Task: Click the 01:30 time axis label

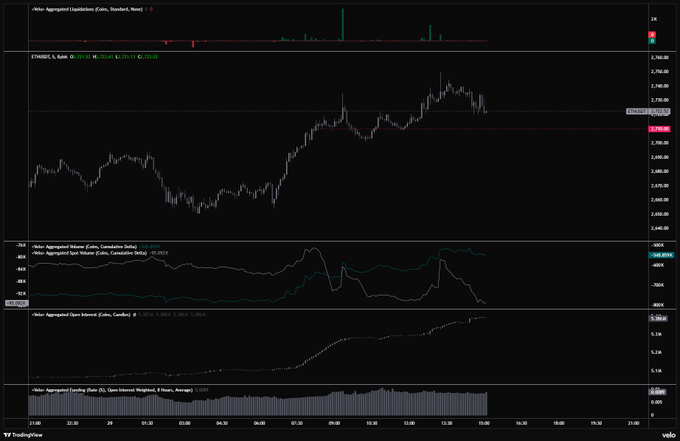Action: (x=147, y=423)
